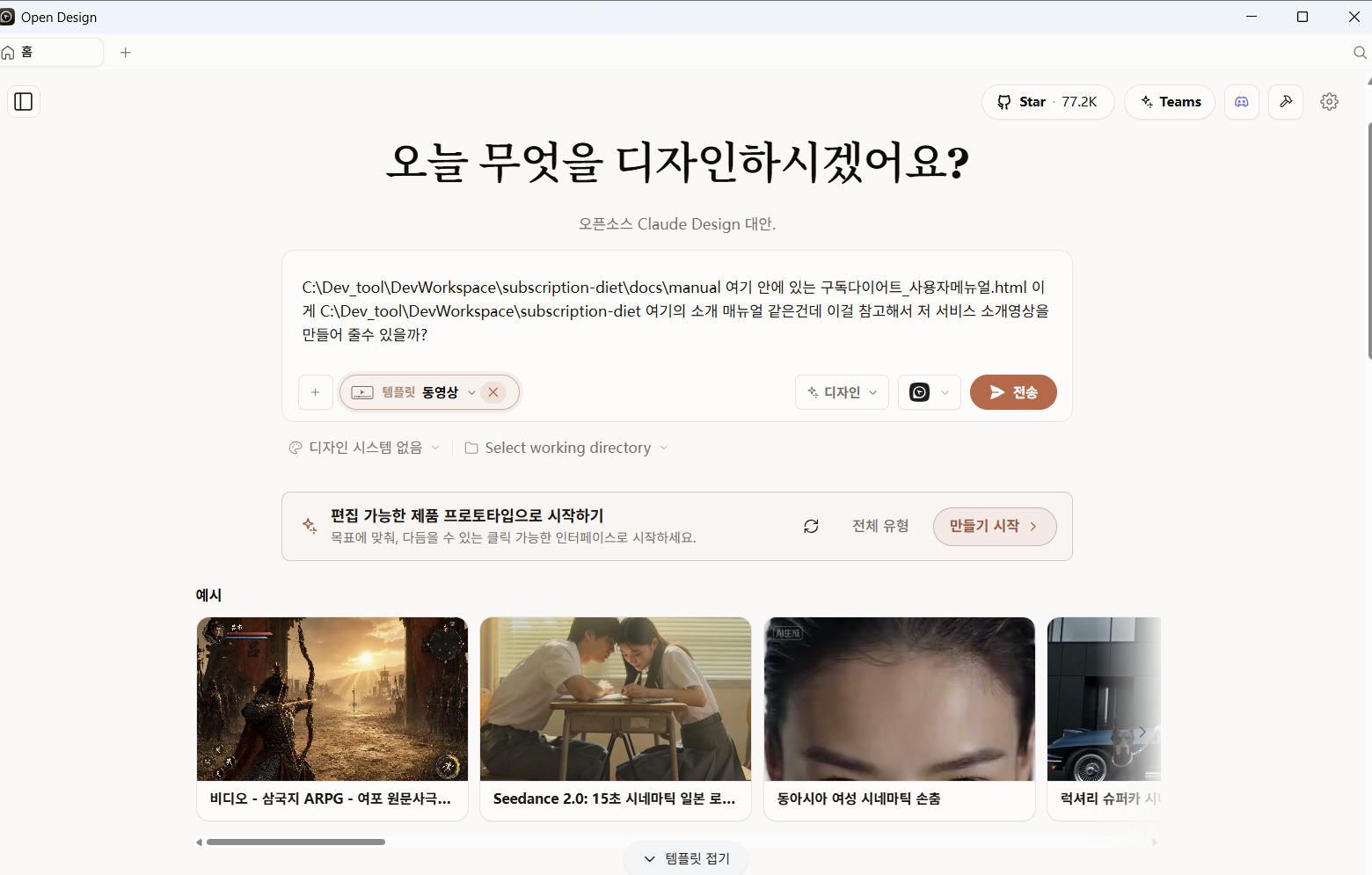Click the page vertical scrollbar
Image resolution: width=1372 pixels, height=875 pixels.
point(1369,241)
